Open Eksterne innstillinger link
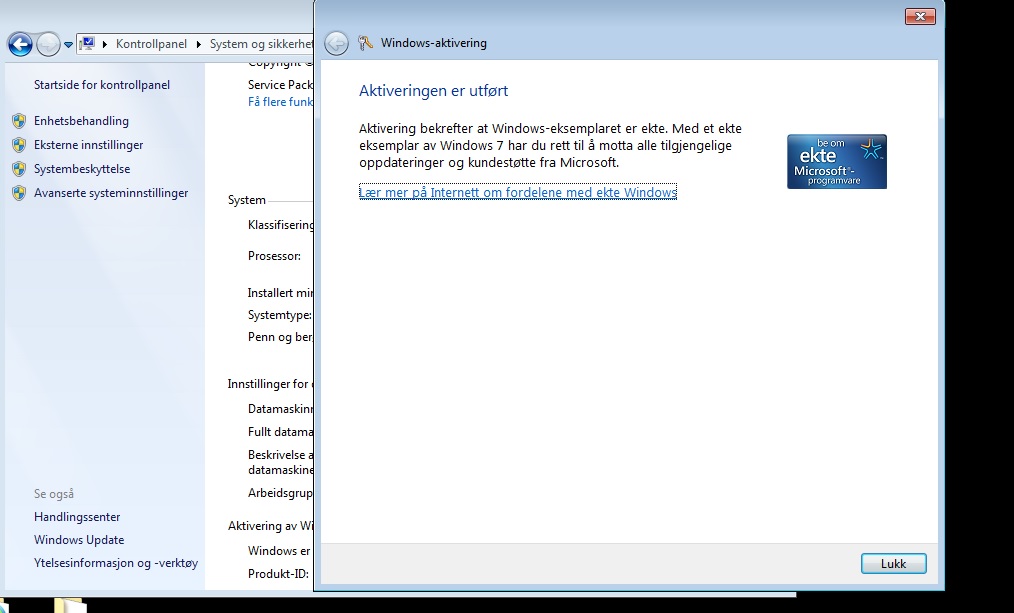Viewport: 1014px width, 613px height. point(88,145)
